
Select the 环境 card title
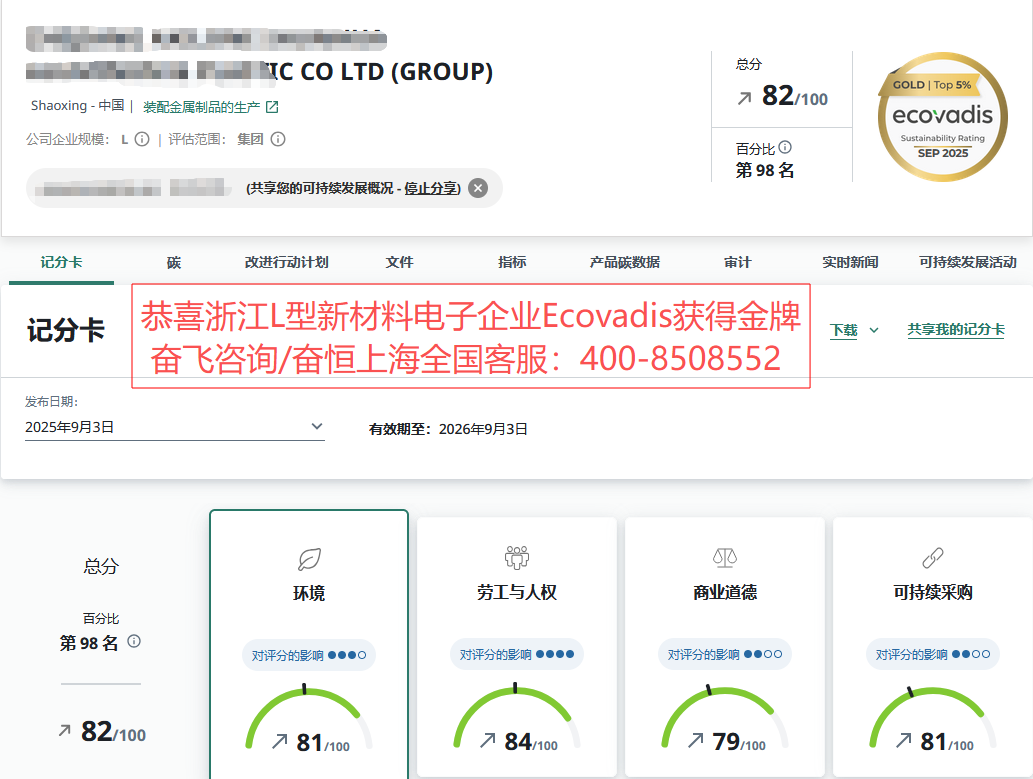point(309,593)
